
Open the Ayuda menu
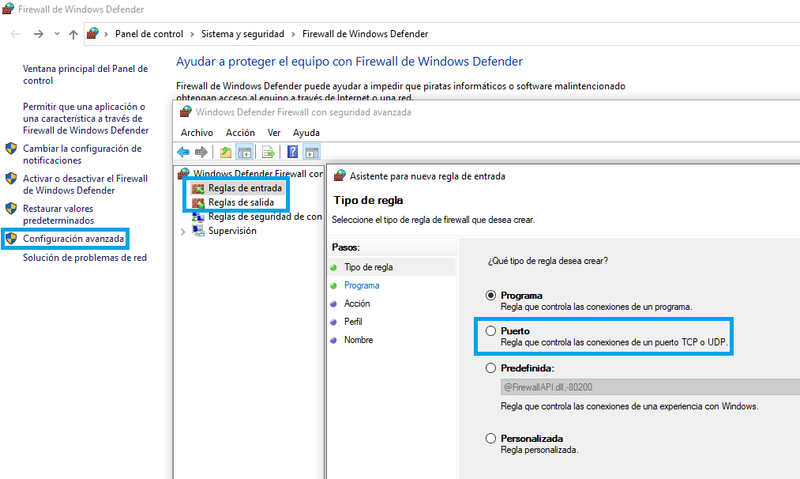click(x=306, y=133)
